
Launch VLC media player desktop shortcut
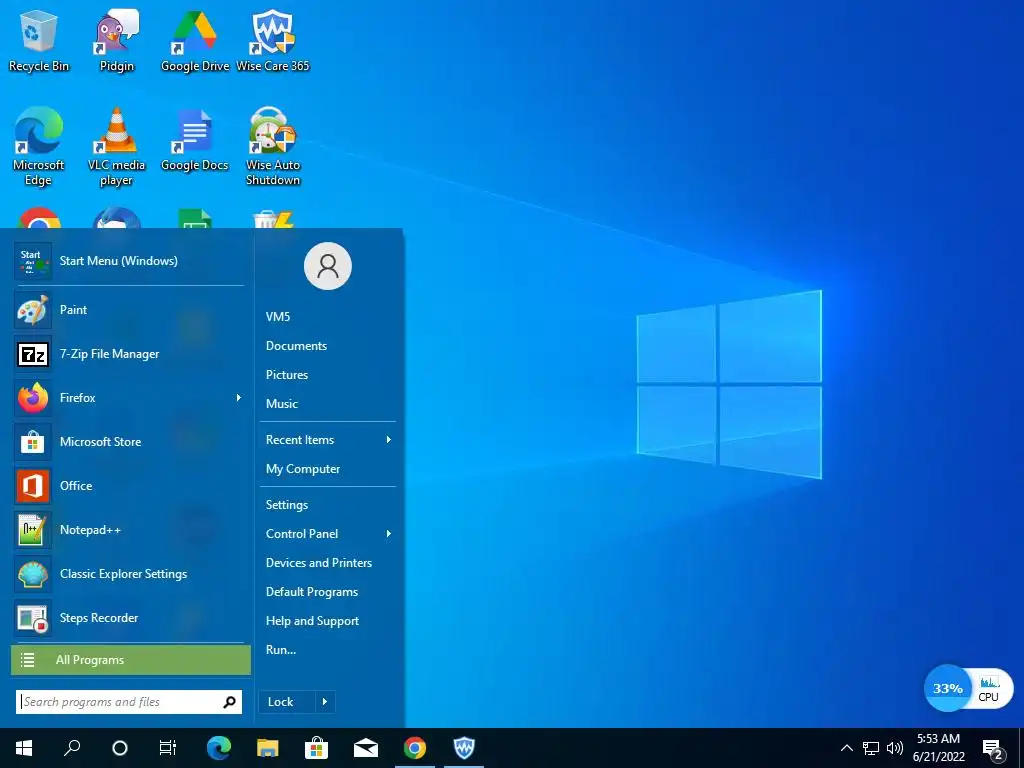click(116, 146)
